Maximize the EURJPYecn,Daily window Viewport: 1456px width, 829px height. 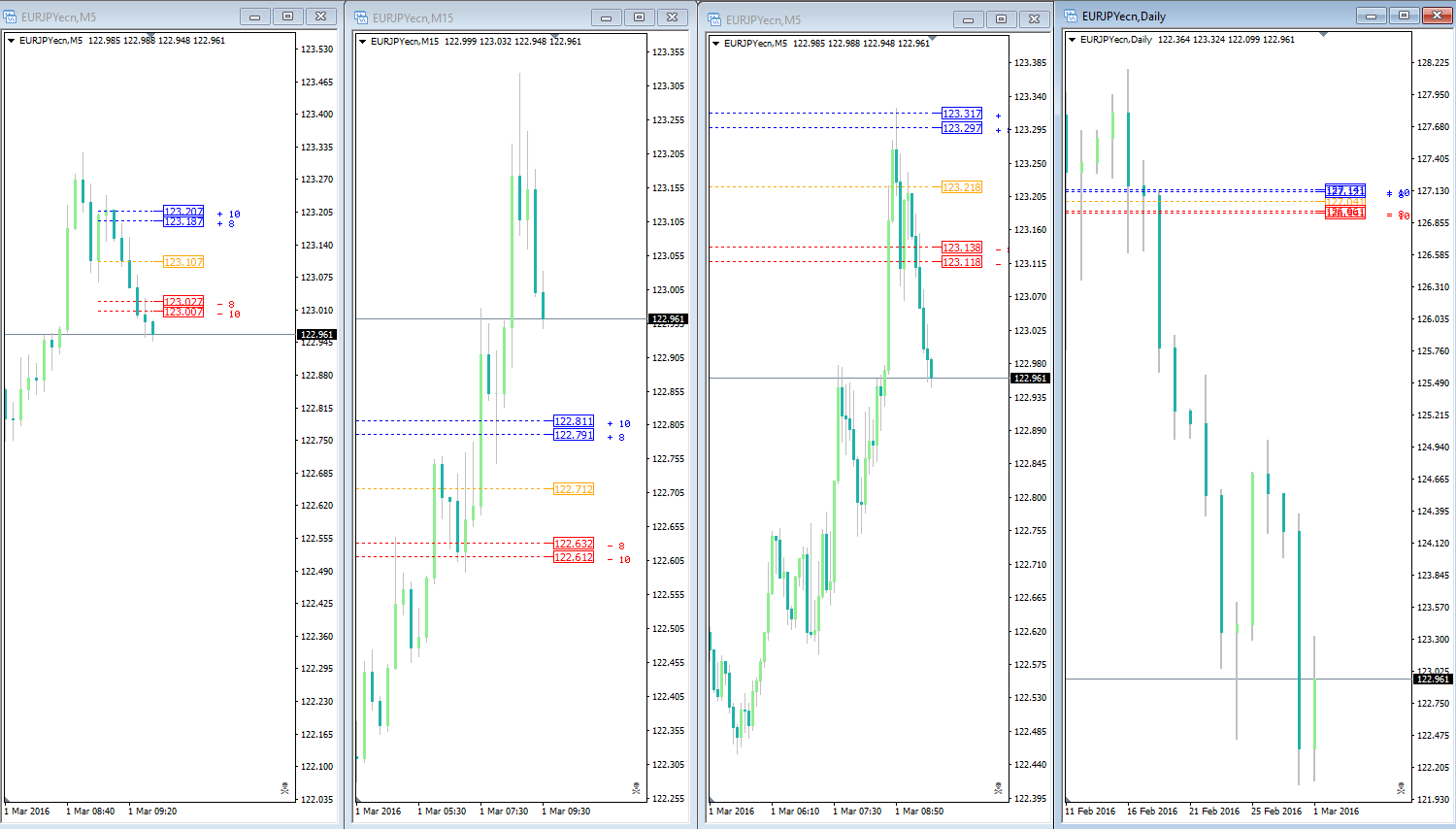point(1404,16)
